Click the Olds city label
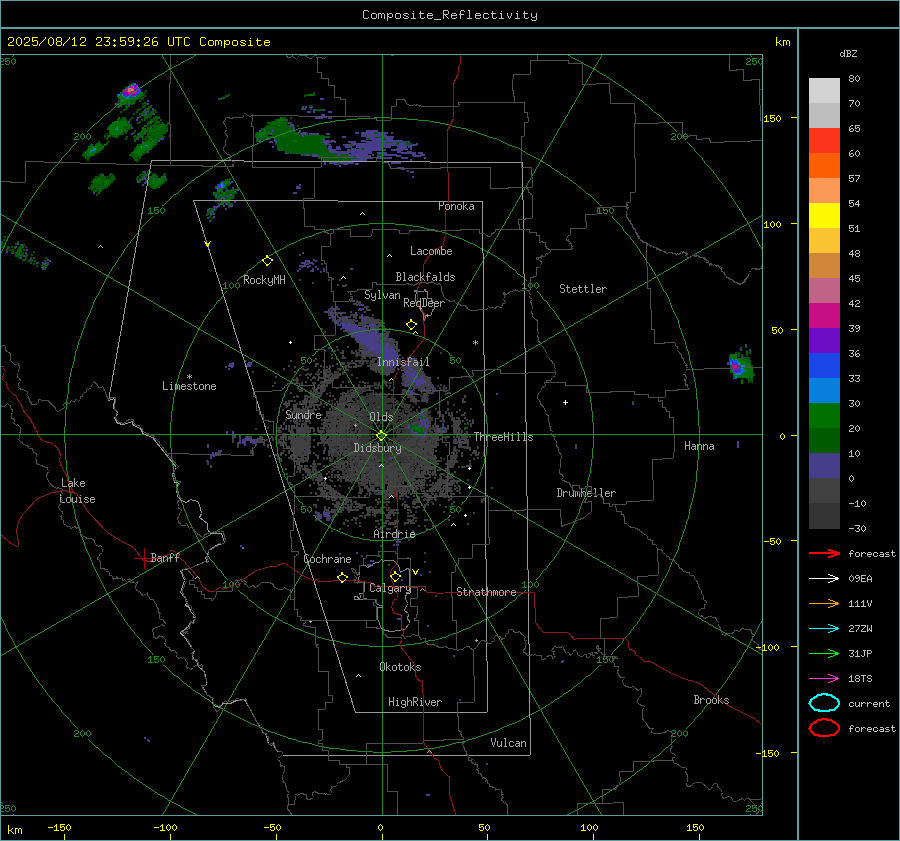 [x=381, y=417]
